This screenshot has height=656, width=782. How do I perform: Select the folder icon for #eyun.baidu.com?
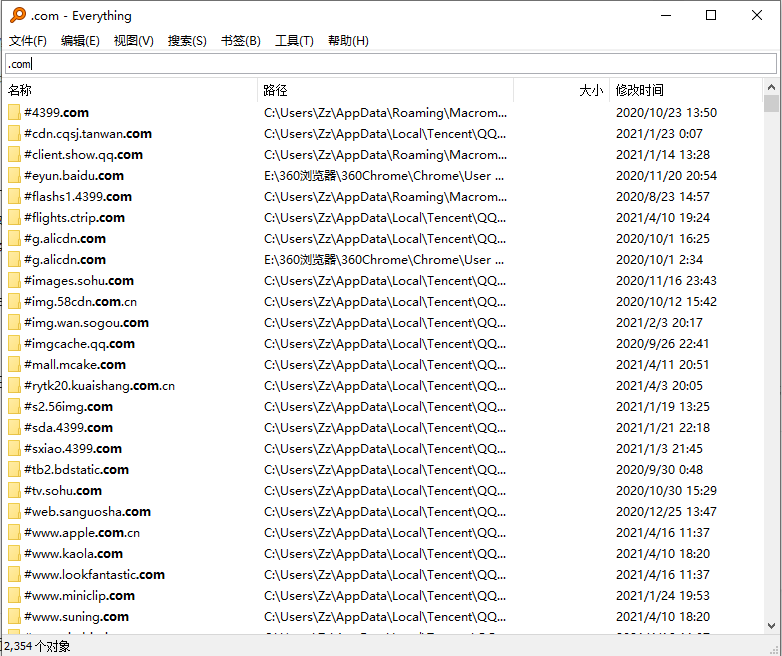(14, 176)
